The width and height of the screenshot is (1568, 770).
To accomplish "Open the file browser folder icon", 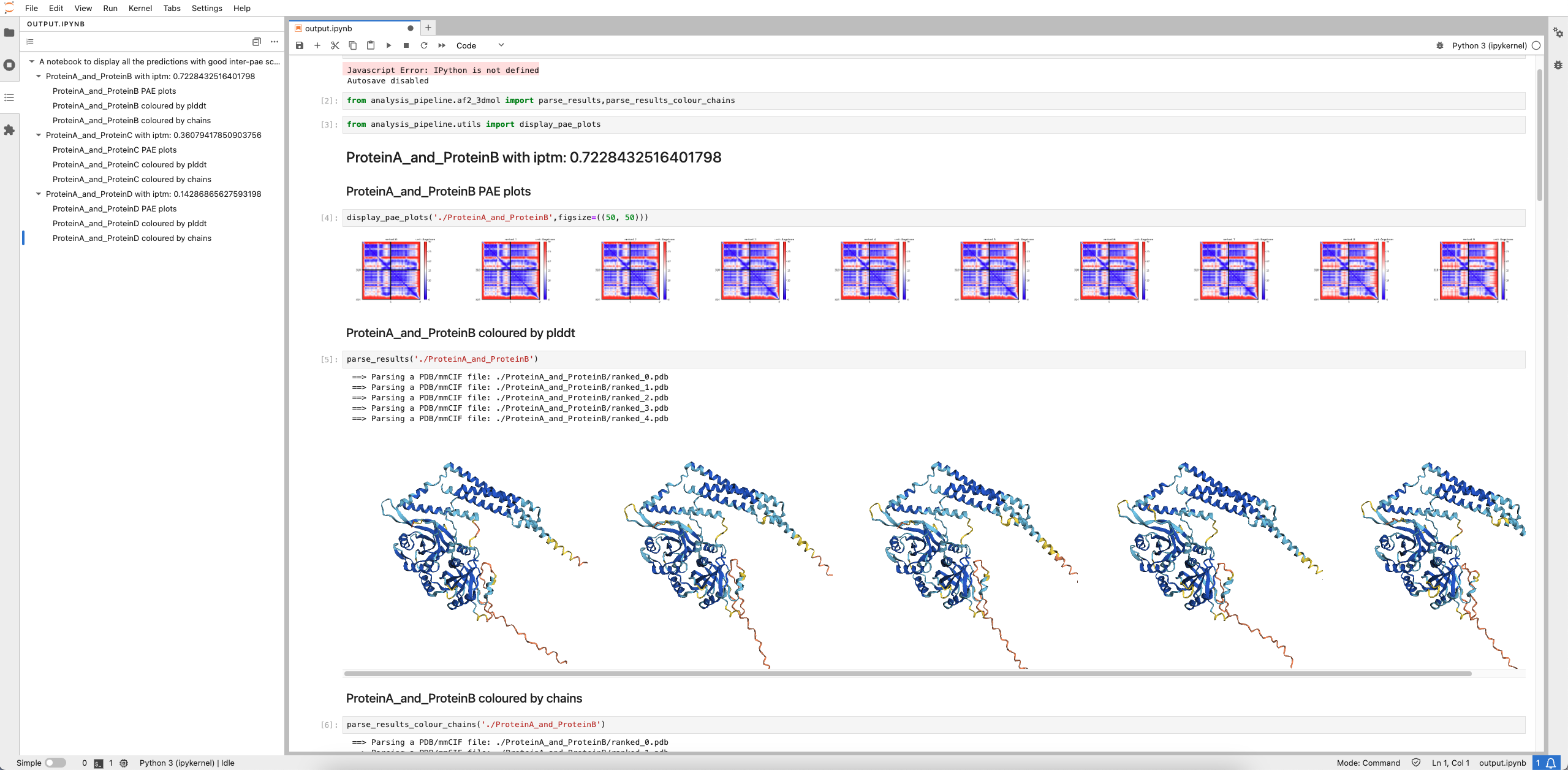I will point(9,32).
